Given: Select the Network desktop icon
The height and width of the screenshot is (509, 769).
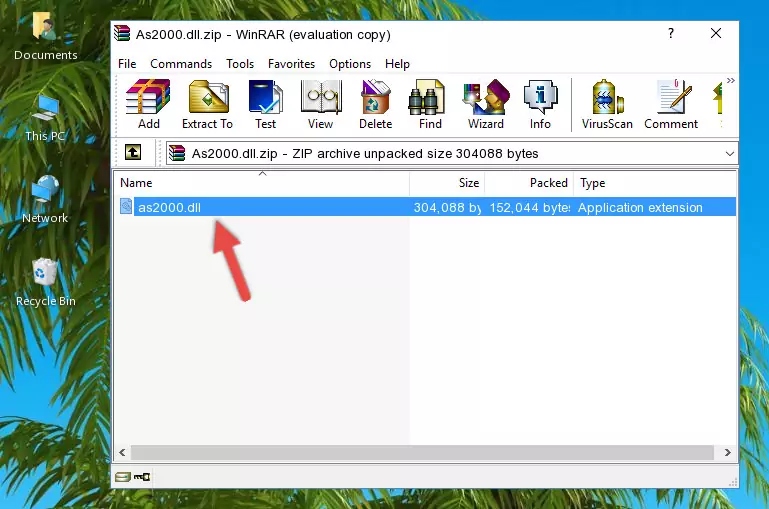Looking at the screenshot, I should (45, 200).
